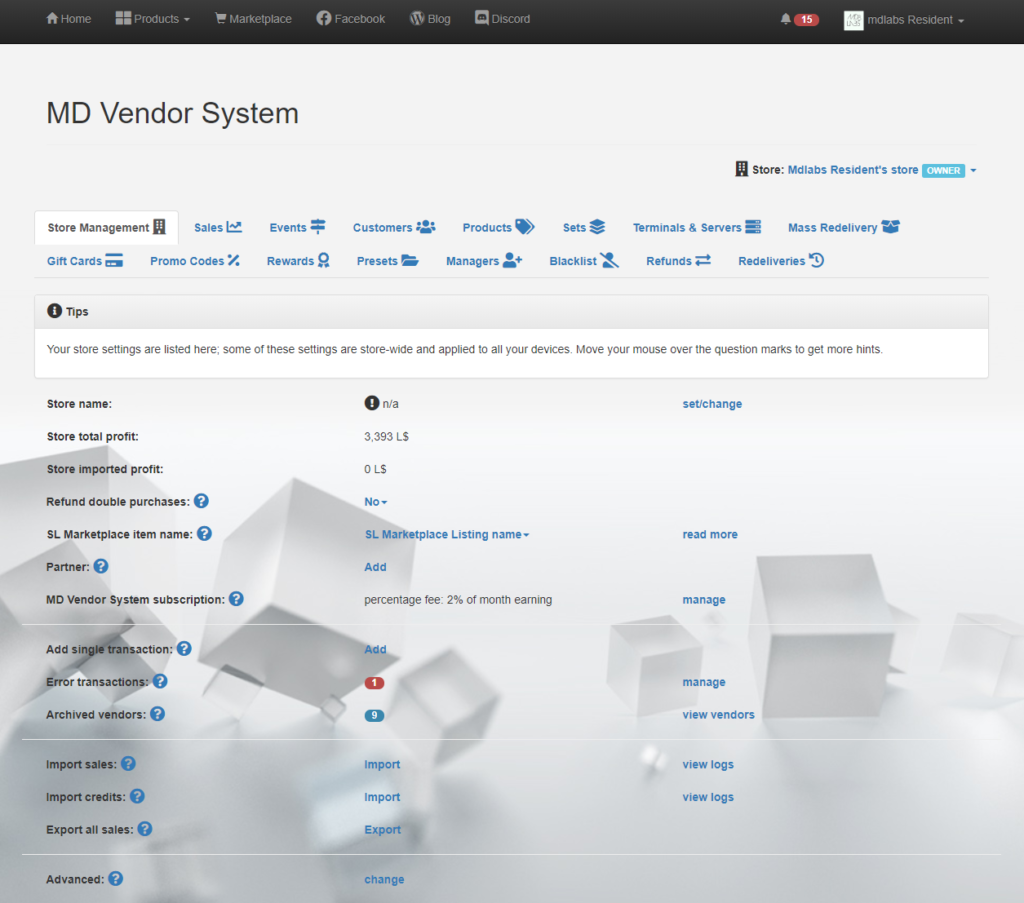
Task: Click manage link for Error transactions
Action: [x=703, y=682]
